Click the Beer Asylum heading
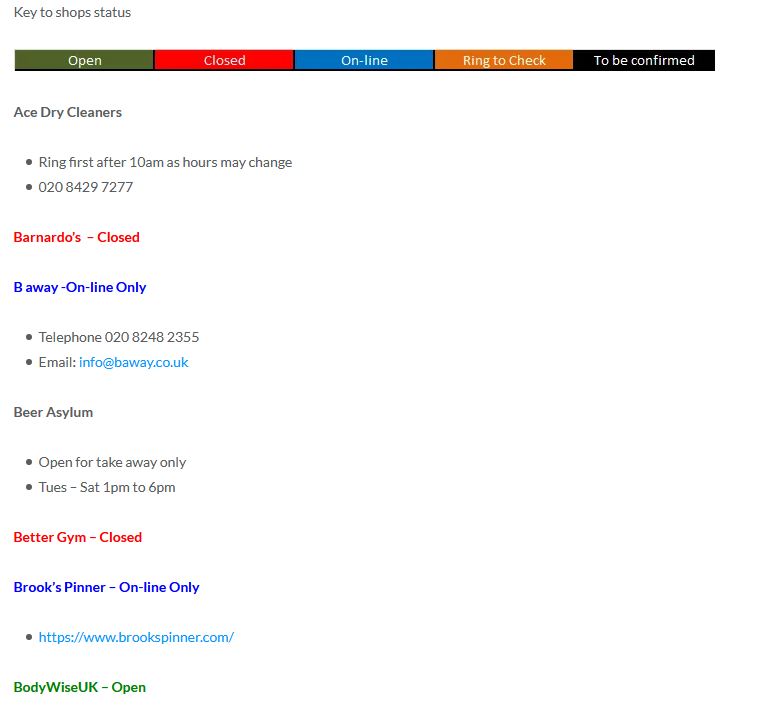762x720 pixels. (x=53, y=412)
